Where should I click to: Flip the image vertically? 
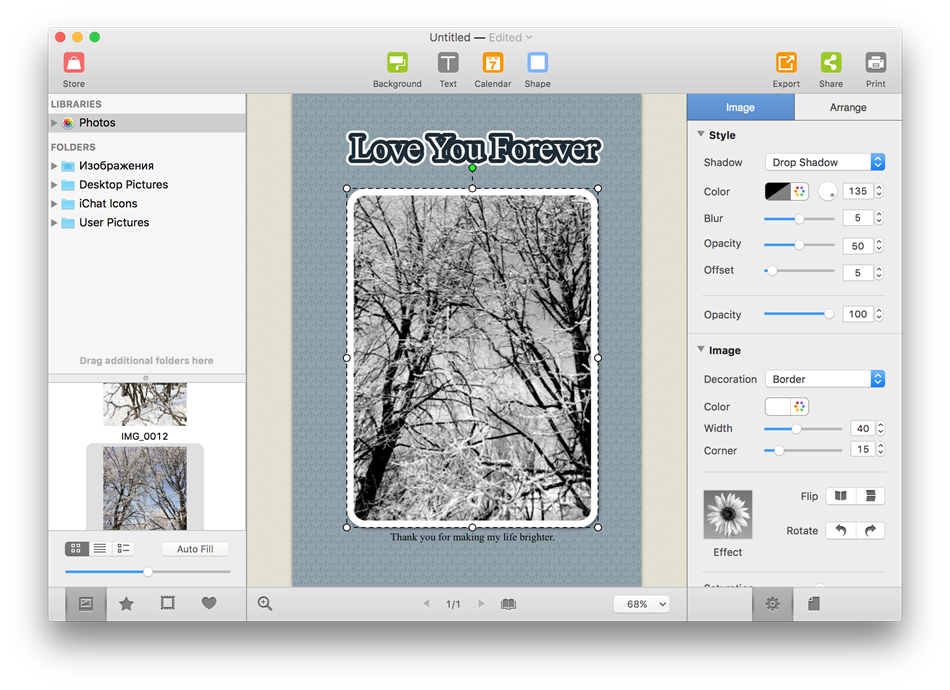(871, 496)
